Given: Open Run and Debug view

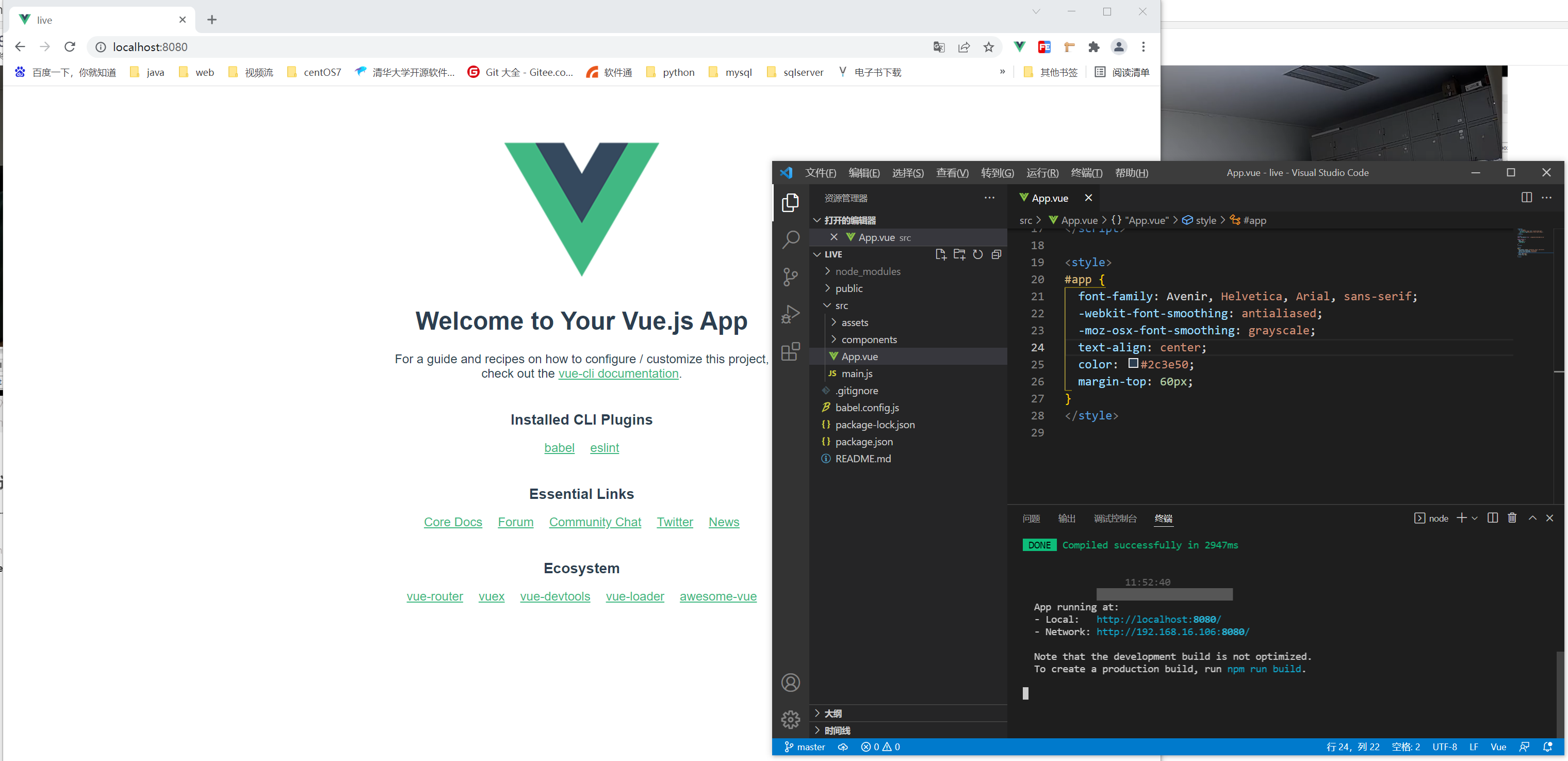Looking at the screenshot, I should click(x=790, y=315).
